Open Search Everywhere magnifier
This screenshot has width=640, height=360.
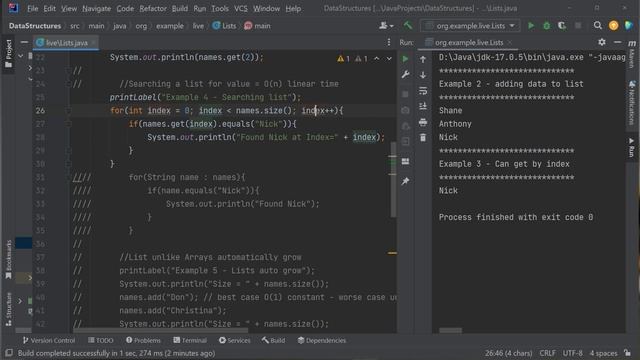[x=598, y=26]
